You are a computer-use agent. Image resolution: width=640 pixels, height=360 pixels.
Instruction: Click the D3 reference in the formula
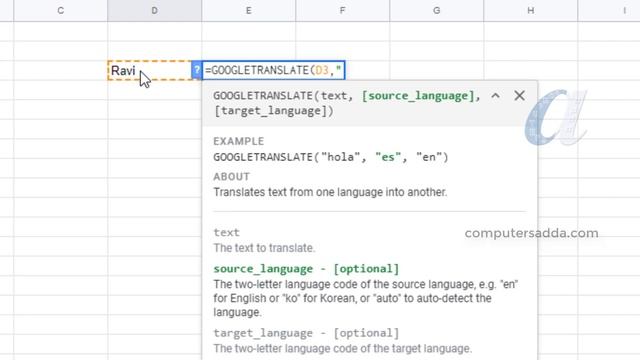322,71
